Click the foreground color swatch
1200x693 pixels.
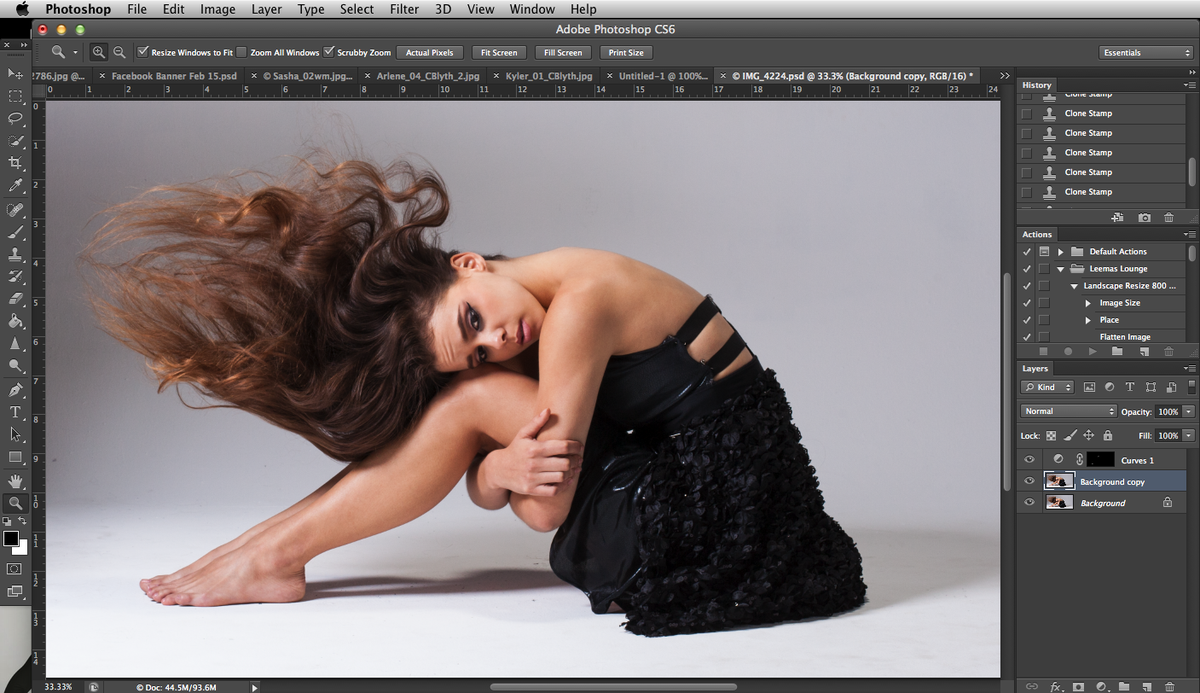pyautogui.click(x=11, y=539)
